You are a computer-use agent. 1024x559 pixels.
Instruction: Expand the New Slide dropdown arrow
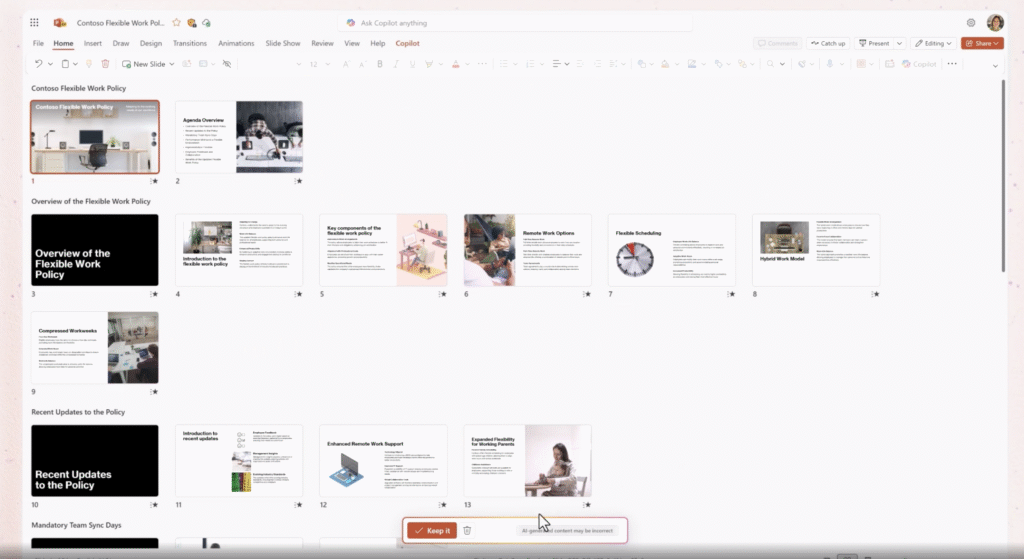[x=172, y=64]
